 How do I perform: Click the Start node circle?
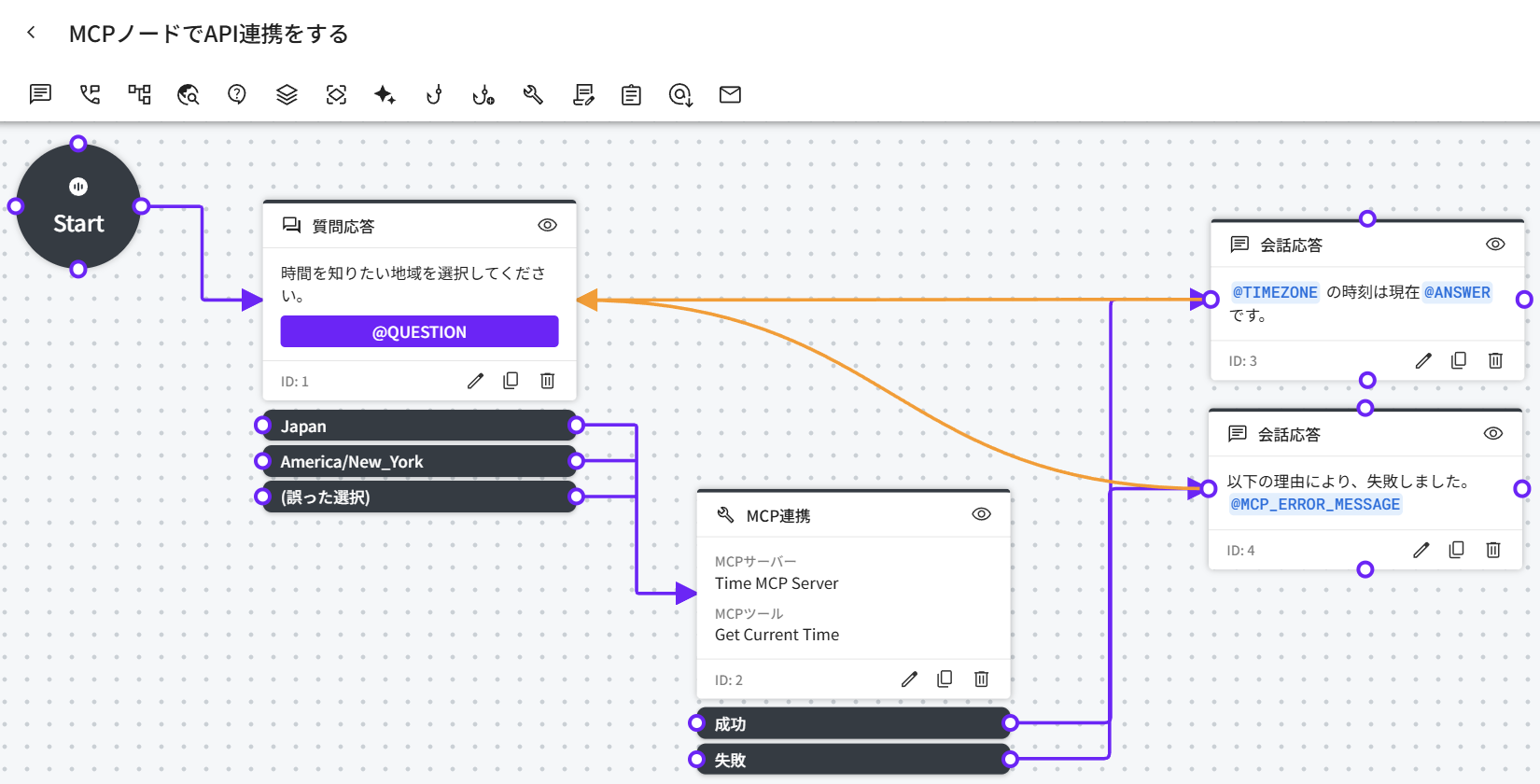pos(78,206)
